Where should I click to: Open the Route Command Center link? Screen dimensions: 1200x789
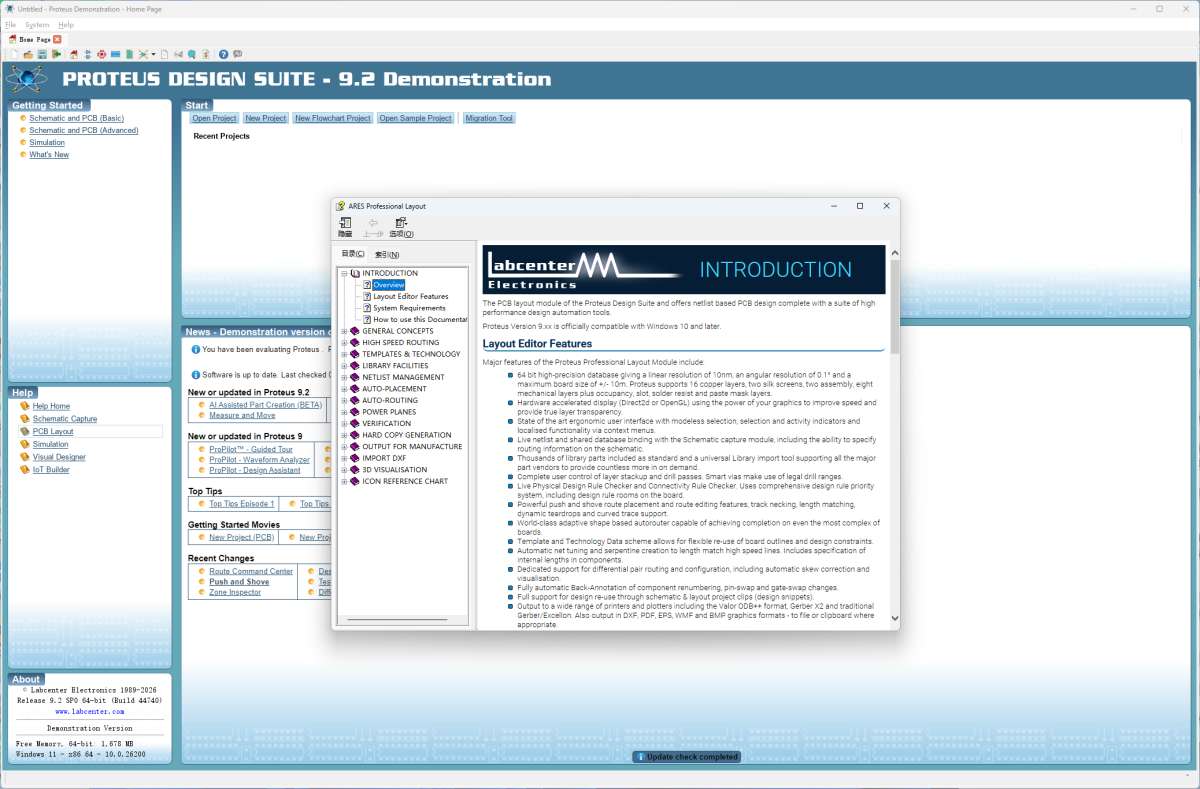coord(251,571)
